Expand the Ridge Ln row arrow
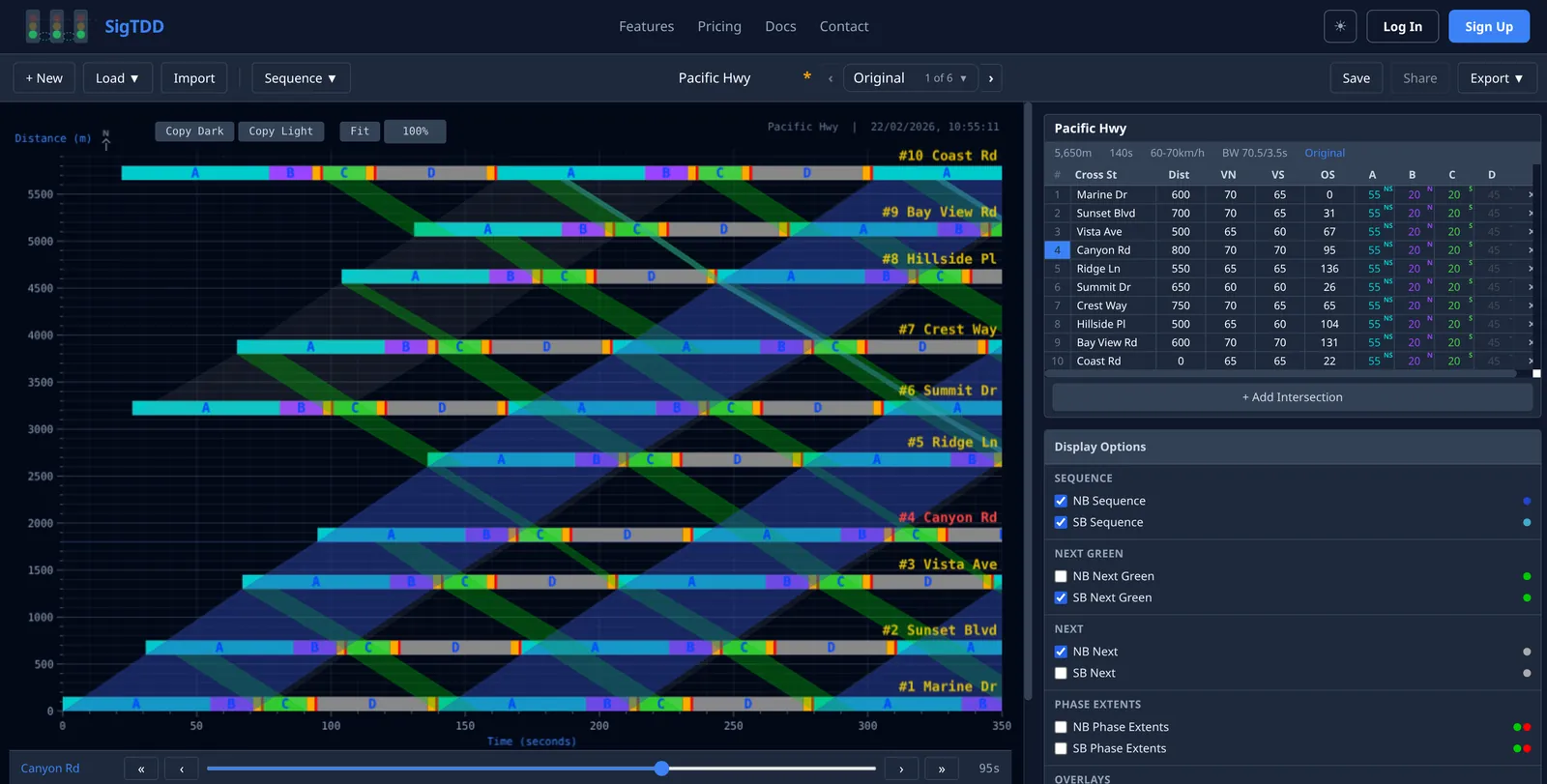Viewport: 1547px width, 784px height. coord(1531,268)
